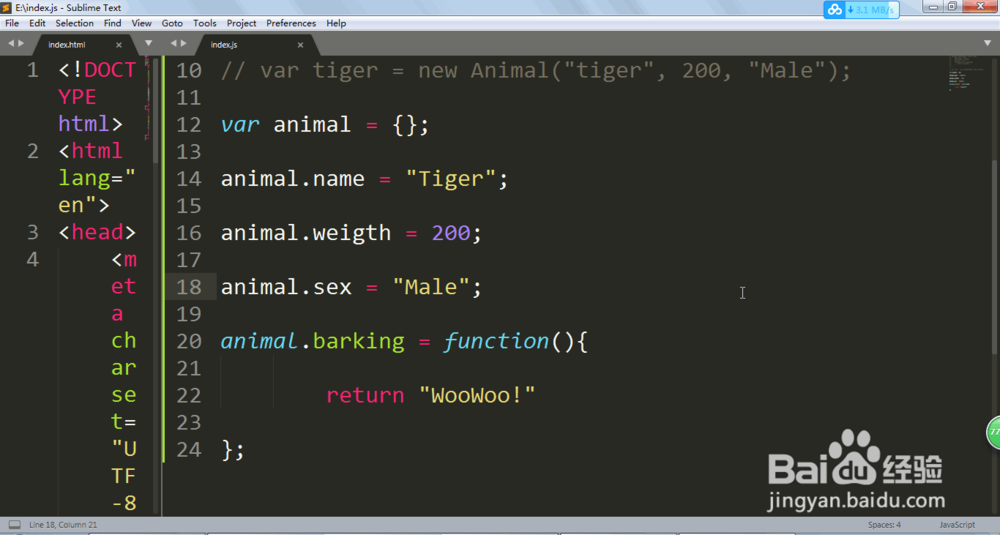
Task: Click line number 12 in index.js gutter
Action: point(189,124)
